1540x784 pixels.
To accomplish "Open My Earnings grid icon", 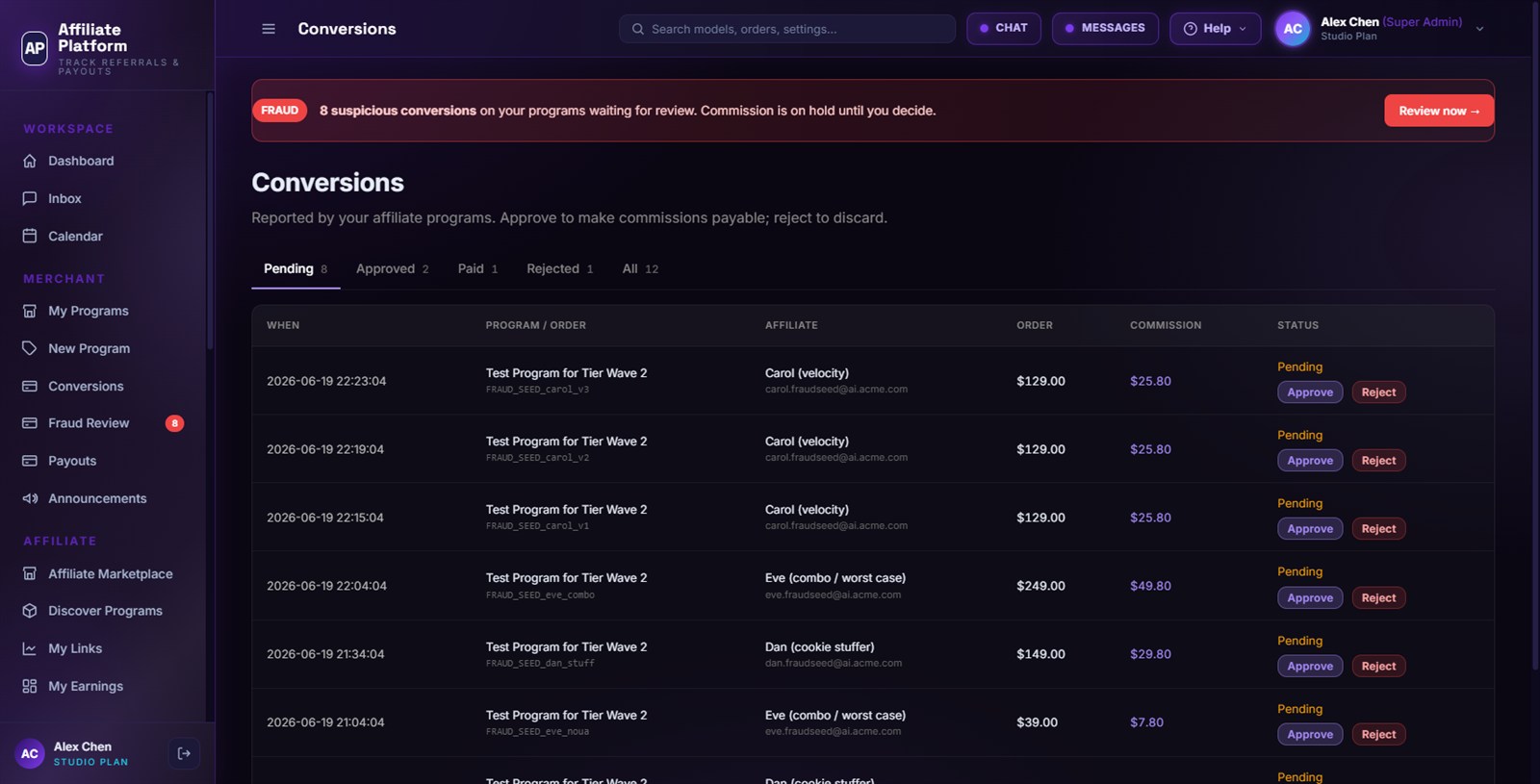I will [x=30, y=686].
